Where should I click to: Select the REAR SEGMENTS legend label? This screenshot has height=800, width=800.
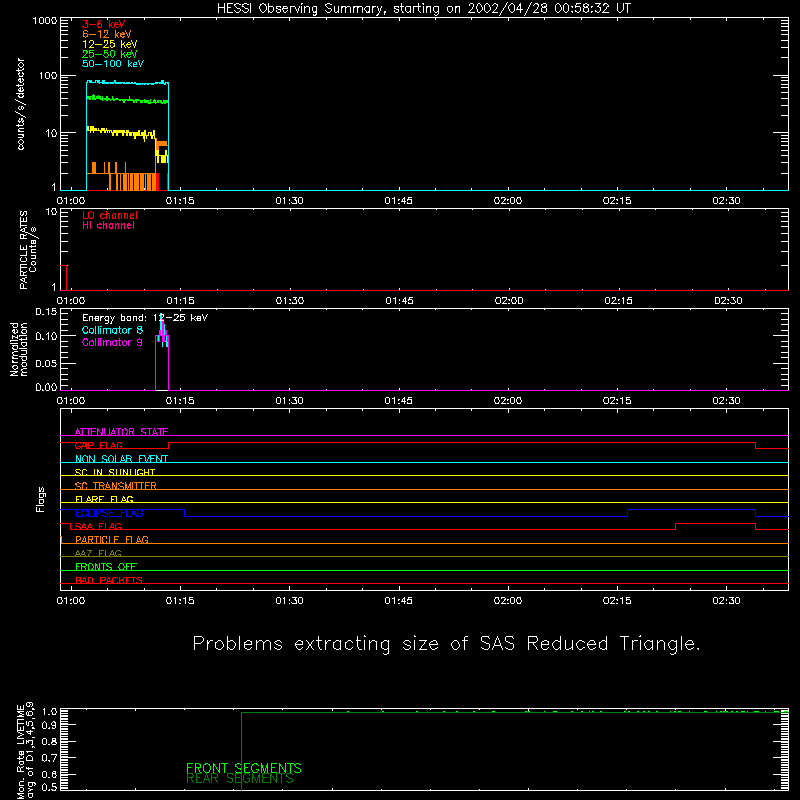(240, 779)
